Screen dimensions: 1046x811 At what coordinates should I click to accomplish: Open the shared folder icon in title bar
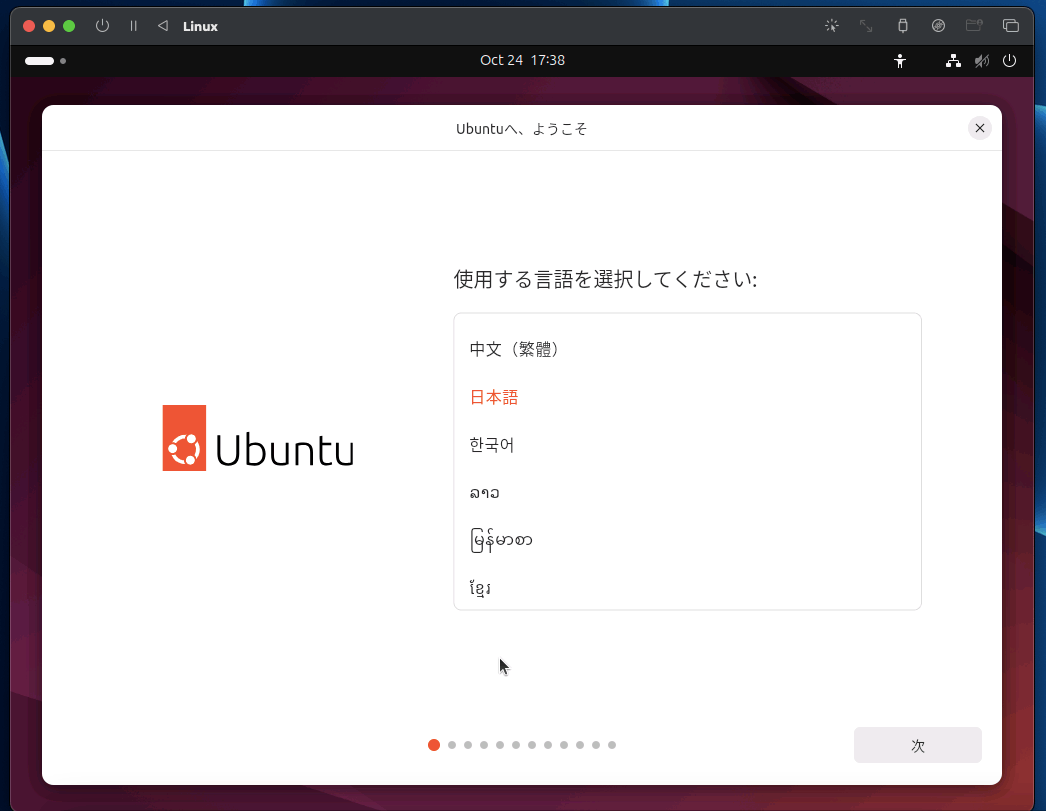[x=974, y=26]
